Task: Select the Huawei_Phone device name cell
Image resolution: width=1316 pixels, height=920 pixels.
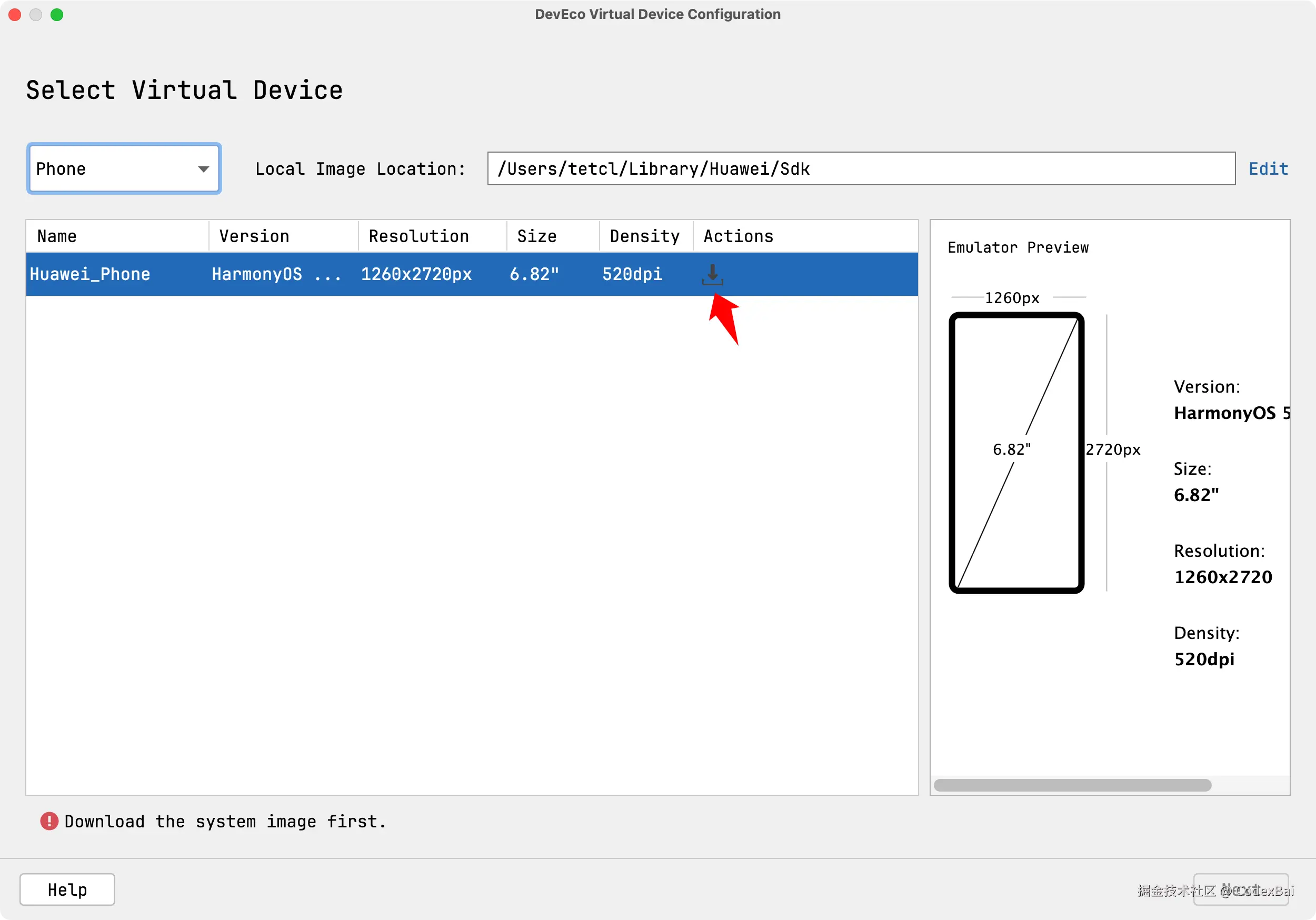Action: pyautogui.click(x=90, y=275)
